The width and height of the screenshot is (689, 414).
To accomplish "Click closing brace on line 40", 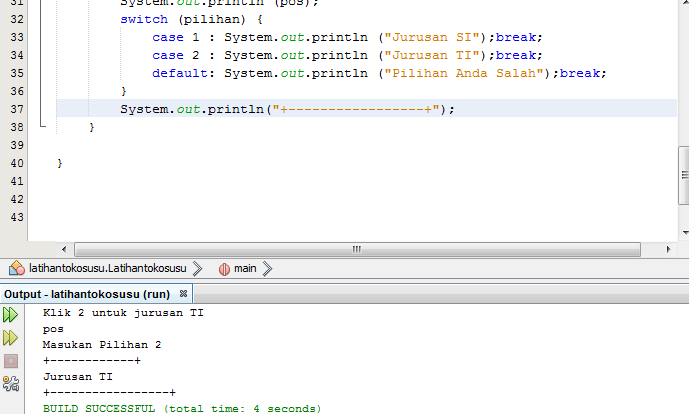I will (x=60, y=163).
